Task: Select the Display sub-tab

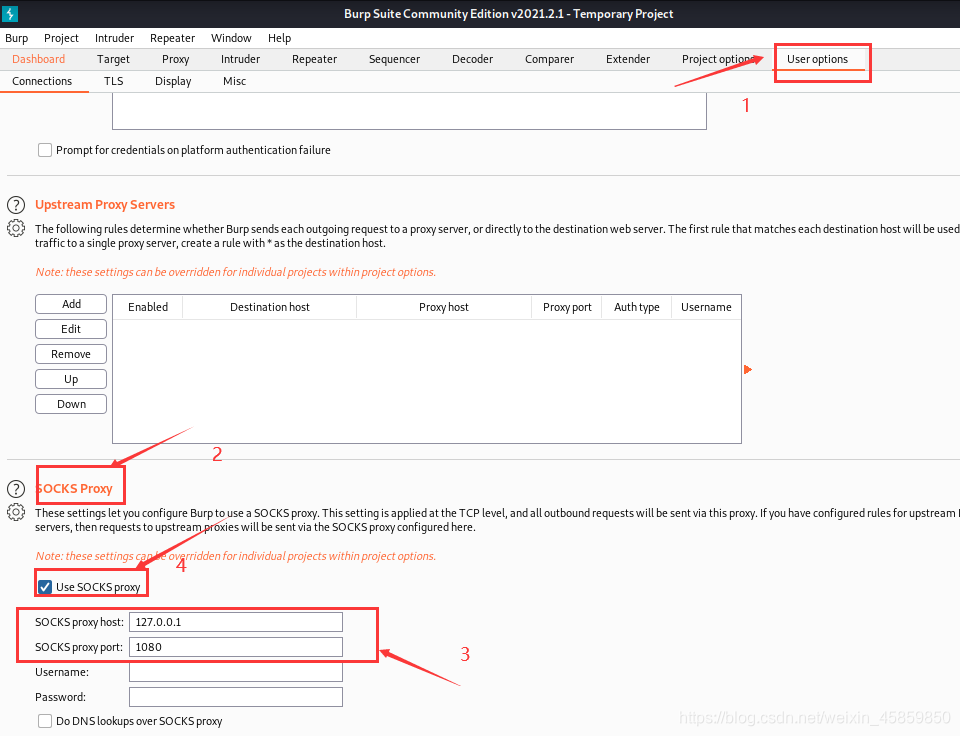Action: (x=173, y=81)
